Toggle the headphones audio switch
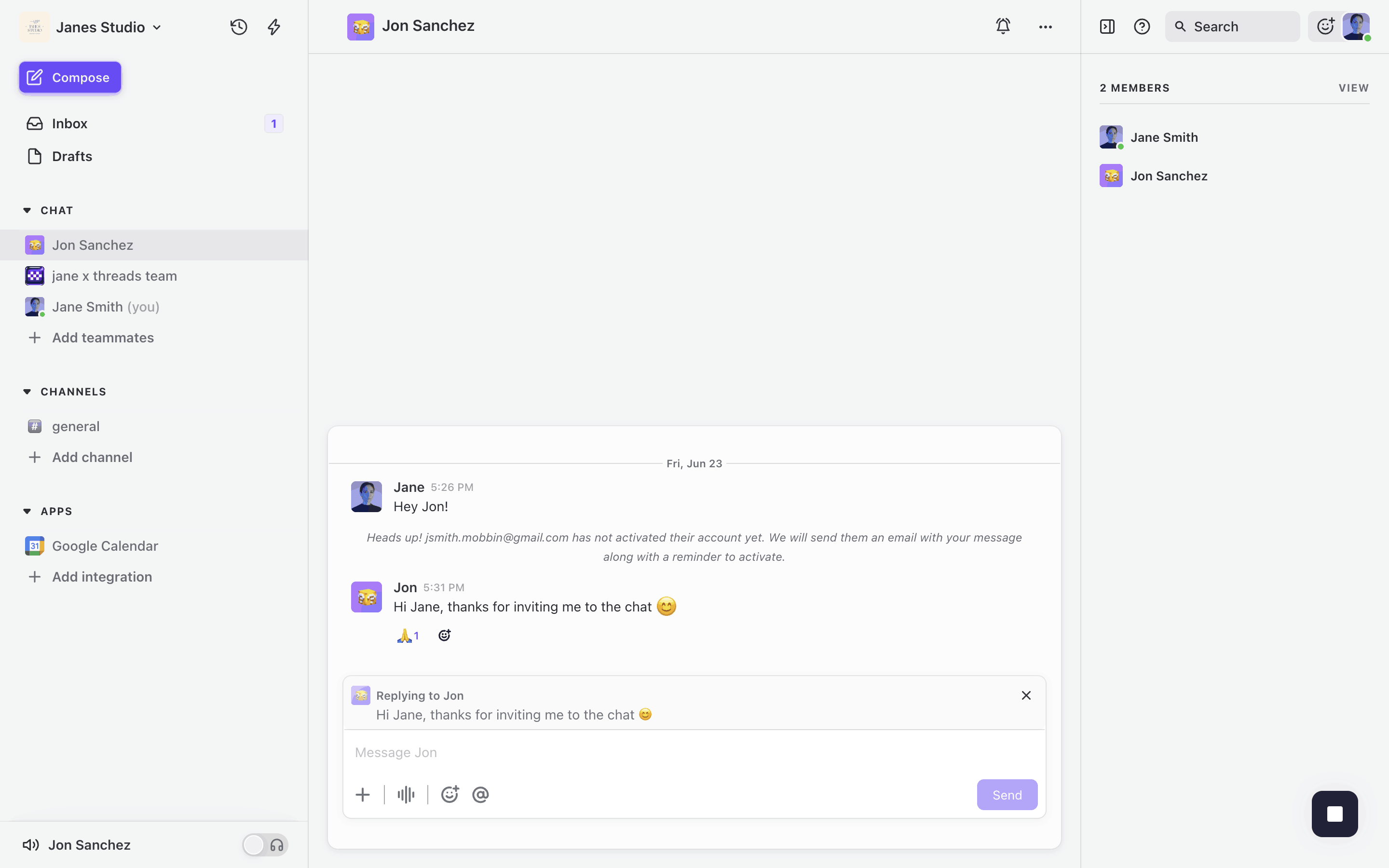 [265, 845]
